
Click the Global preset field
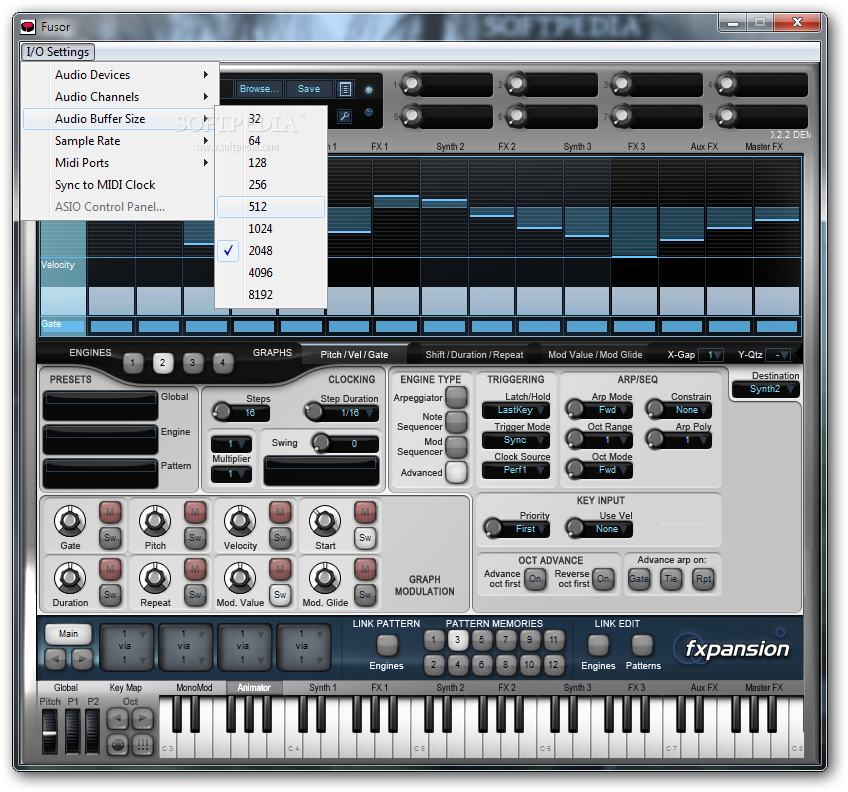pos(101,405)
